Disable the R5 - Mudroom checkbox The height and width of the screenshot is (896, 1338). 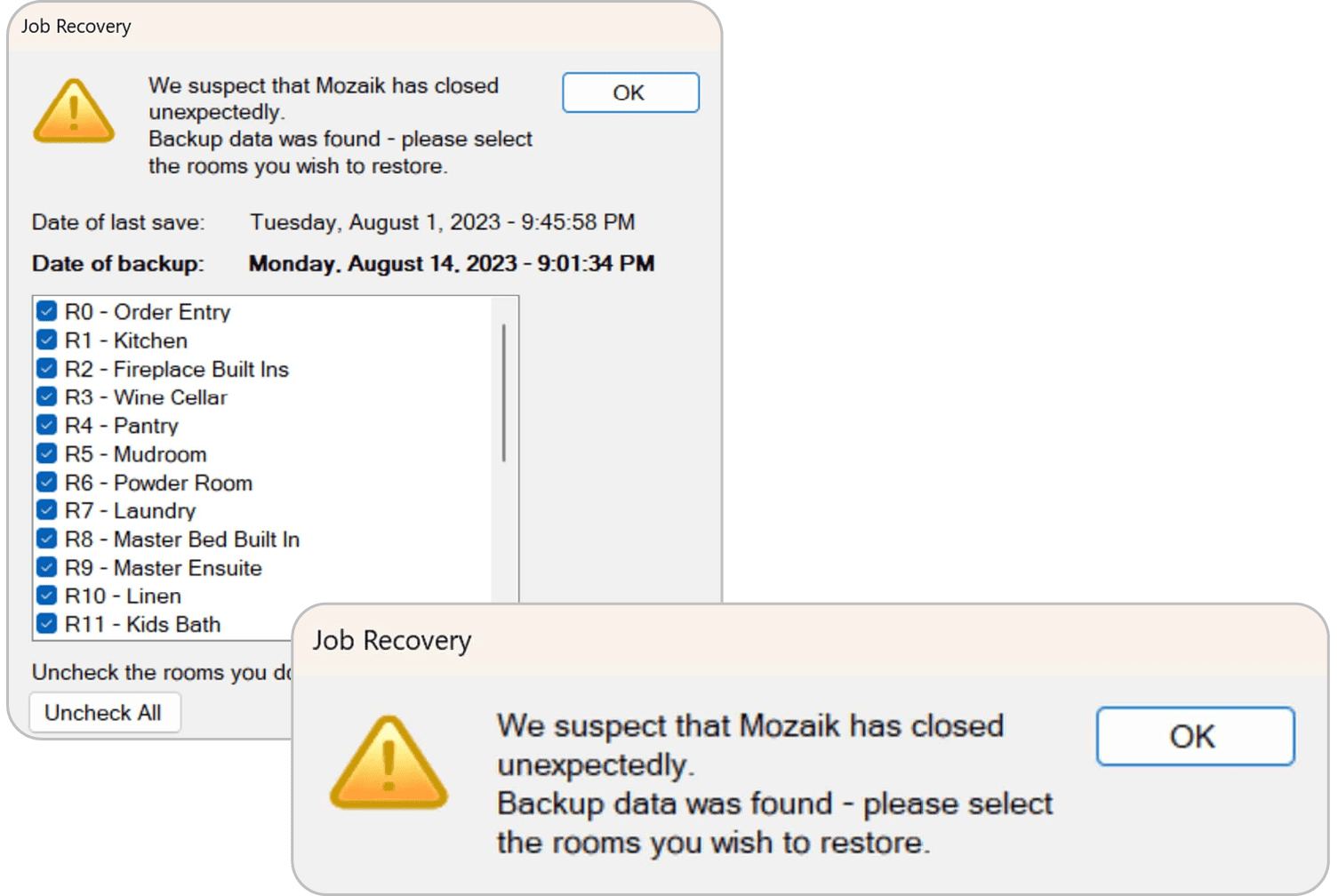click(47, 454)
